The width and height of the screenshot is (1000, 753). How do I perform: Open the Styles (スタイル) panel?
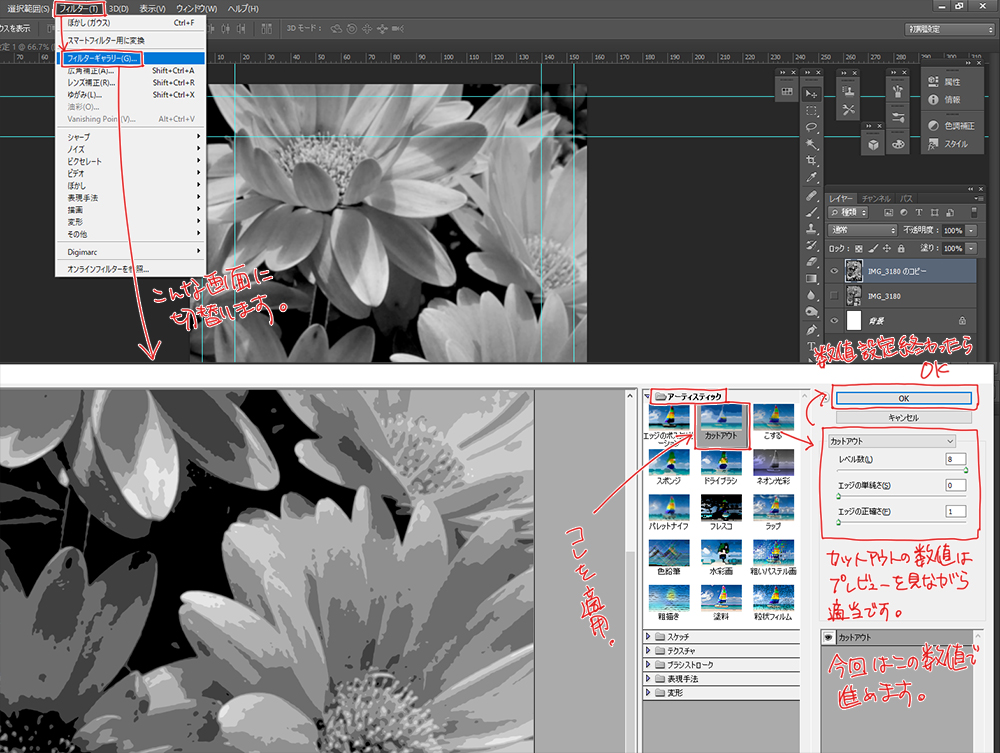pyautogui.click(x=948, y=144)
